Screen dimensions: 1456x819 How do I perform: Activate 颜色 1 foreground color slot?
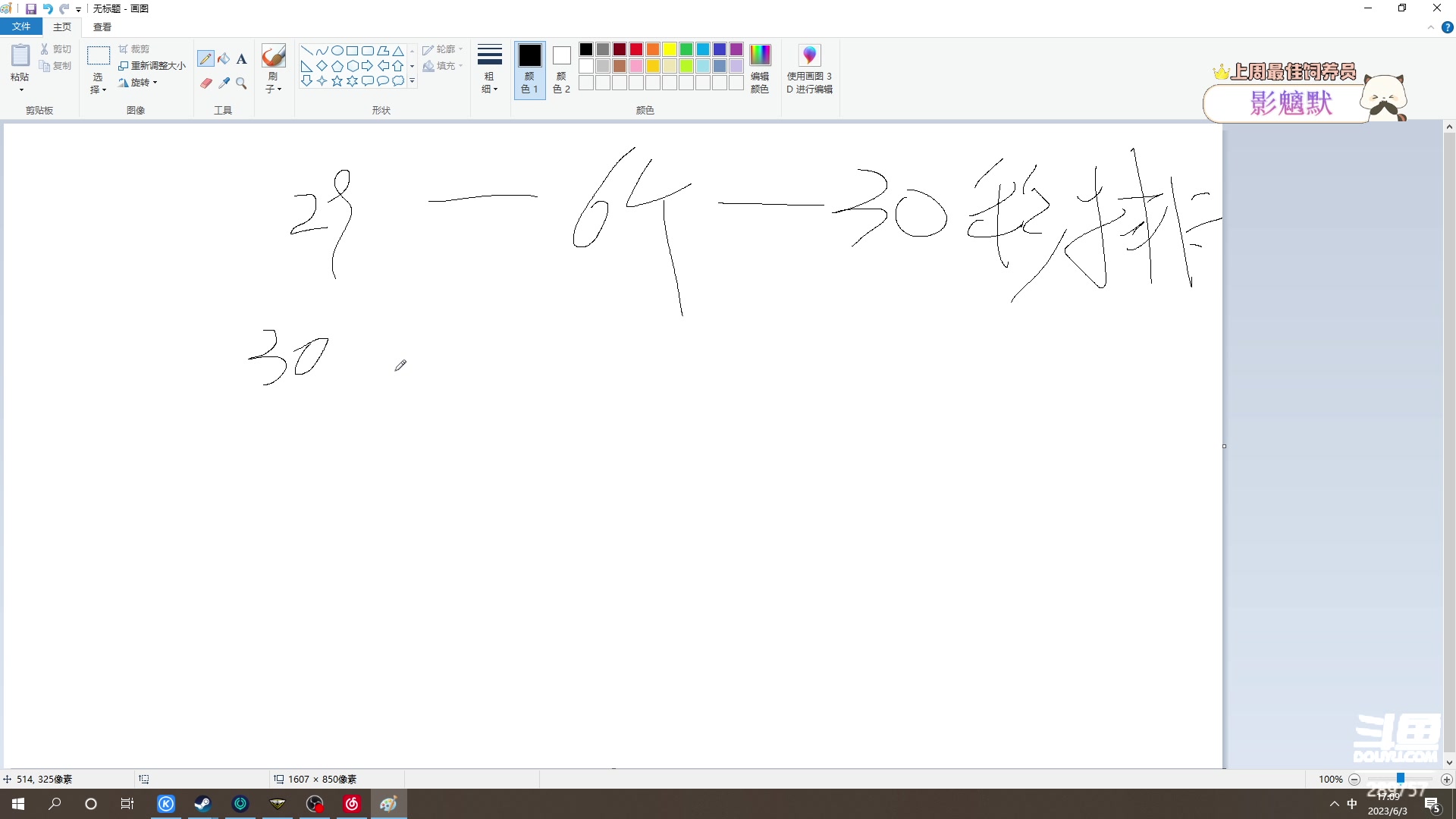coord(529,68)
